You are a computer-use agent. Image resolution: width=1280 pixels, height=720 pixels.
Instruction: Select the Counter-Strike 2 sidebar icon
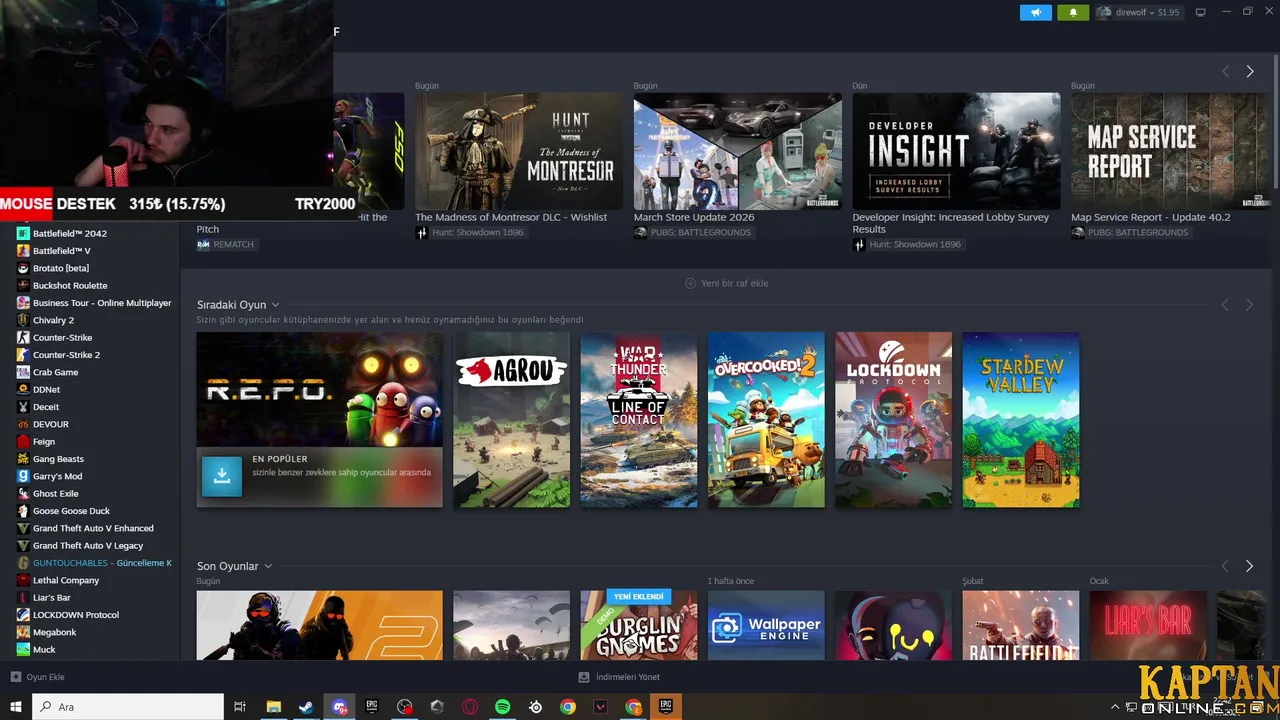[x=23, y=355]
